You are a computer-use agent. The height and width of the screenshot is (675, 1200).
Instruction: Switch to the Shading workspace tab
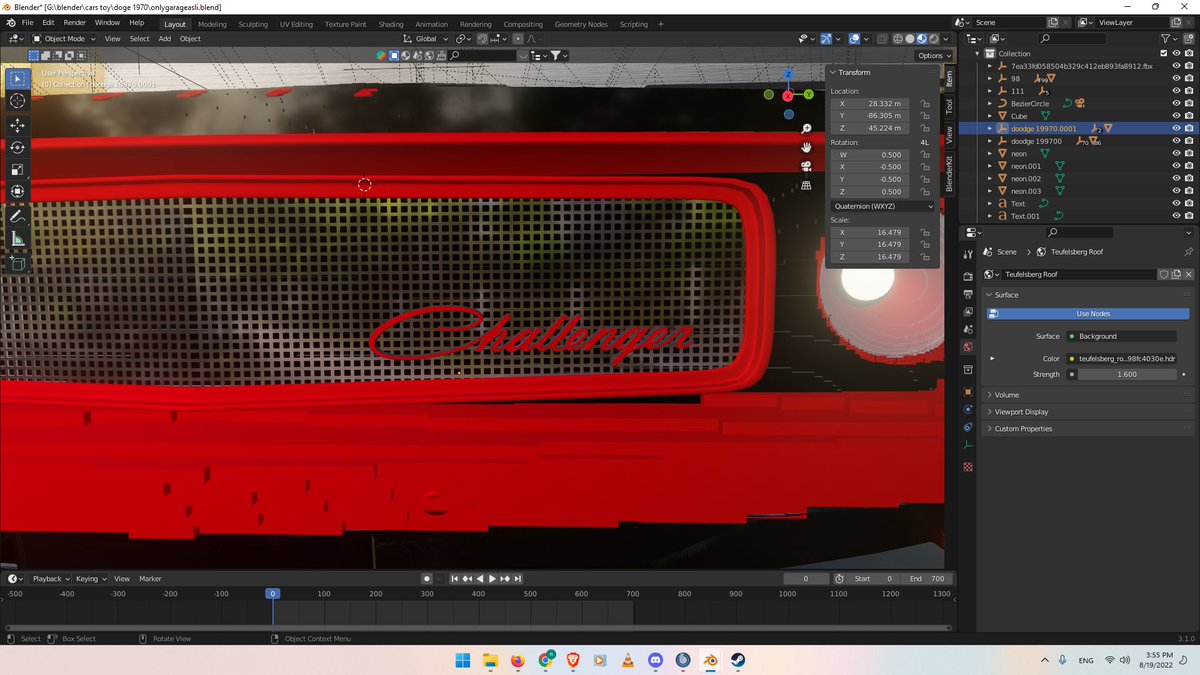coord(391,24)
